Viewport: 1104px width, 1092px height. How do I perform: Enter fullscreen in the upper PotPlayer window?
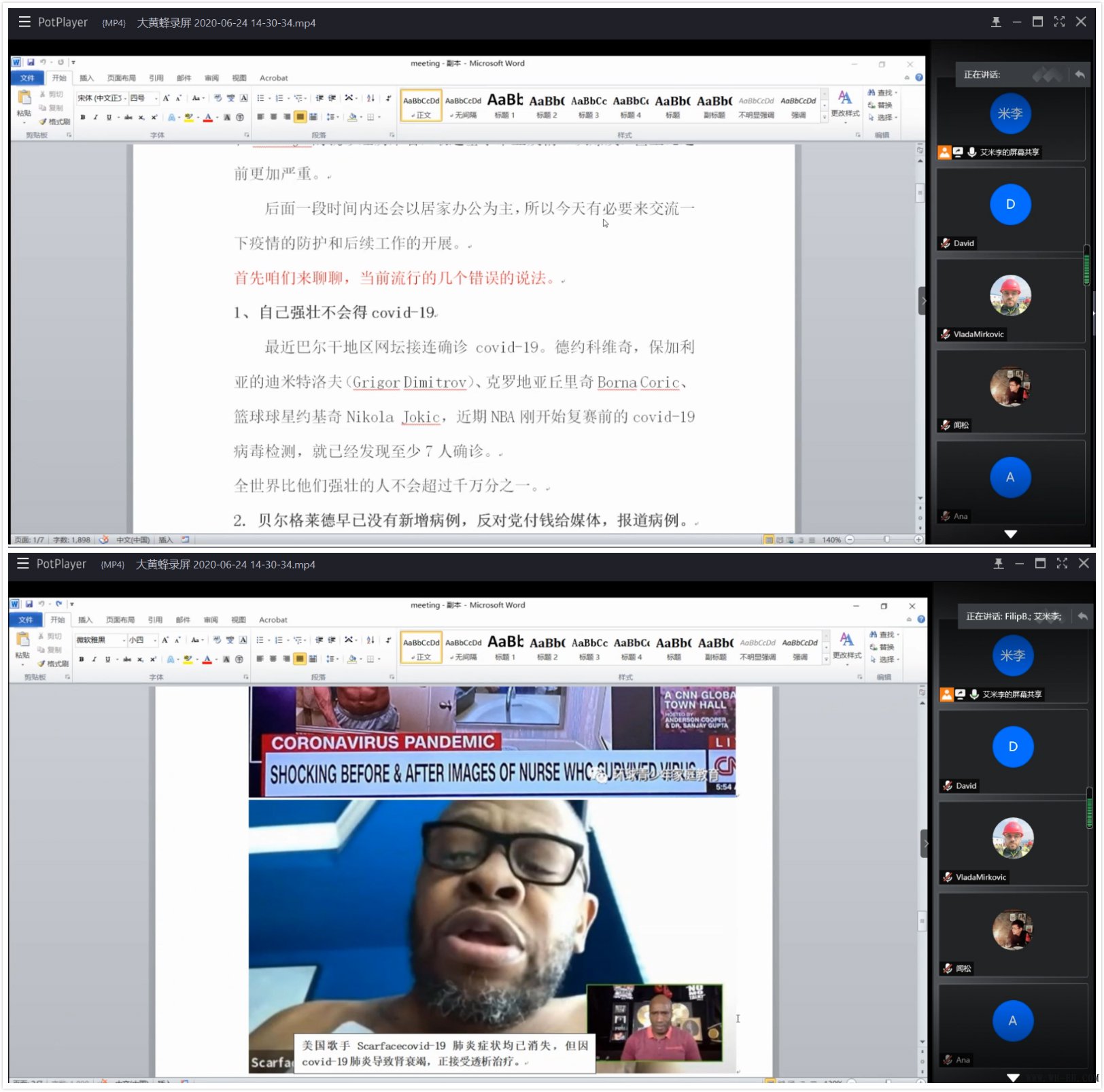(1059, 22)
